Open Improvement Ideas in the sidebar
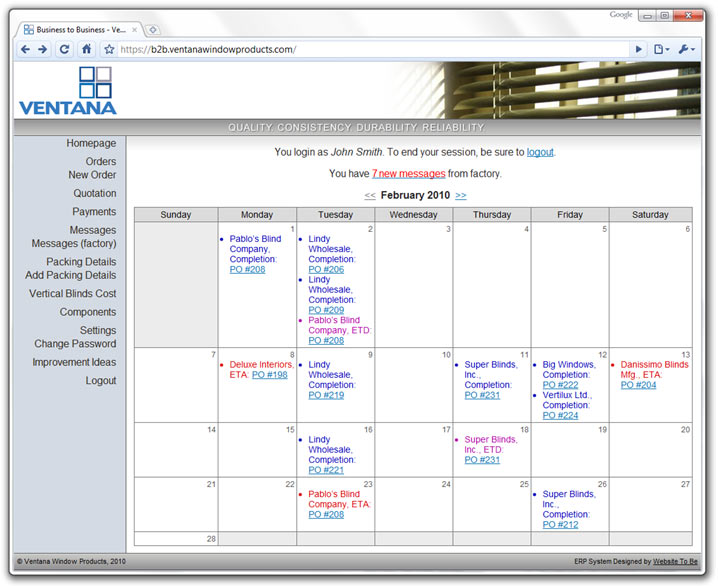The width and height of the screenshot is (718, 586). pyautogui.click(x=74, y=362)
